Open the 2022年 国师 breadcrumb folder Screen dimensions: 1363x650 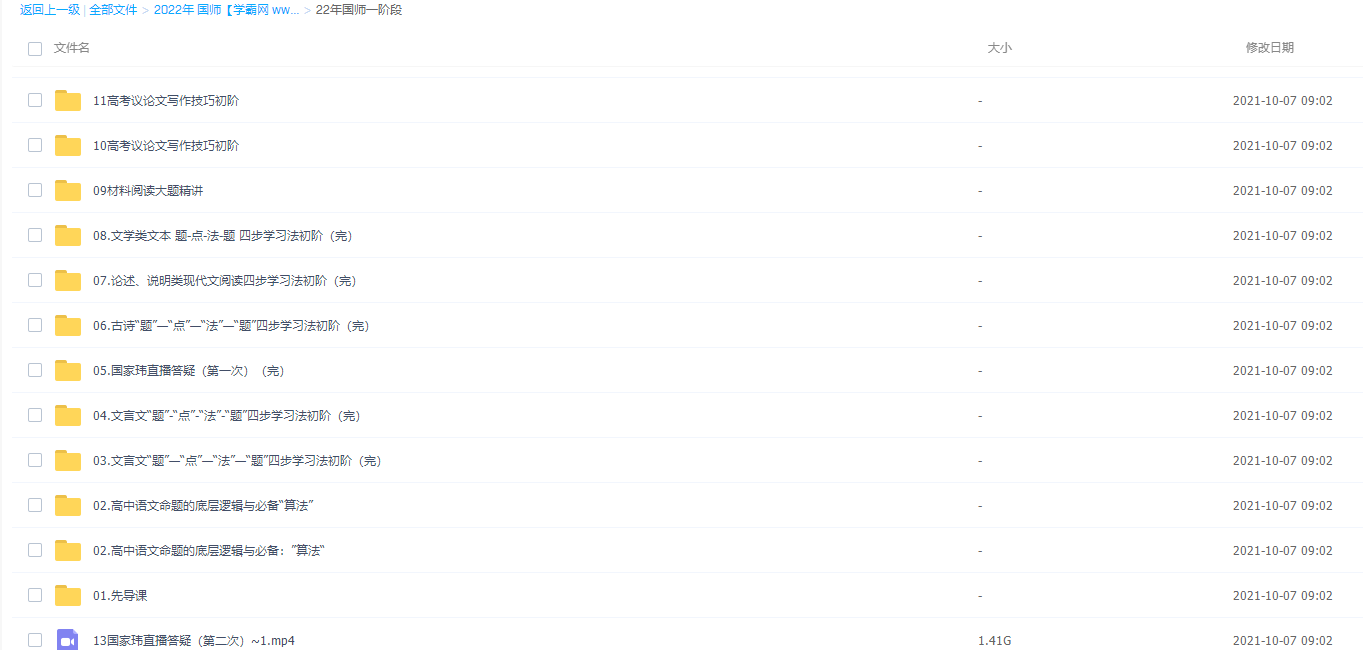click(x=226, y=10)
